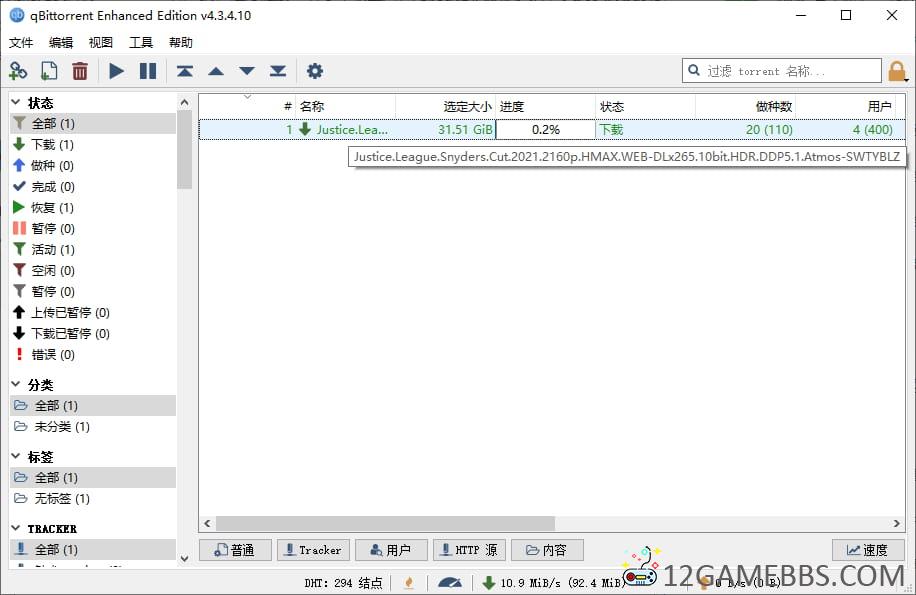Resume torrents with the play icon

pyautogui.click(x=117, y=71)
